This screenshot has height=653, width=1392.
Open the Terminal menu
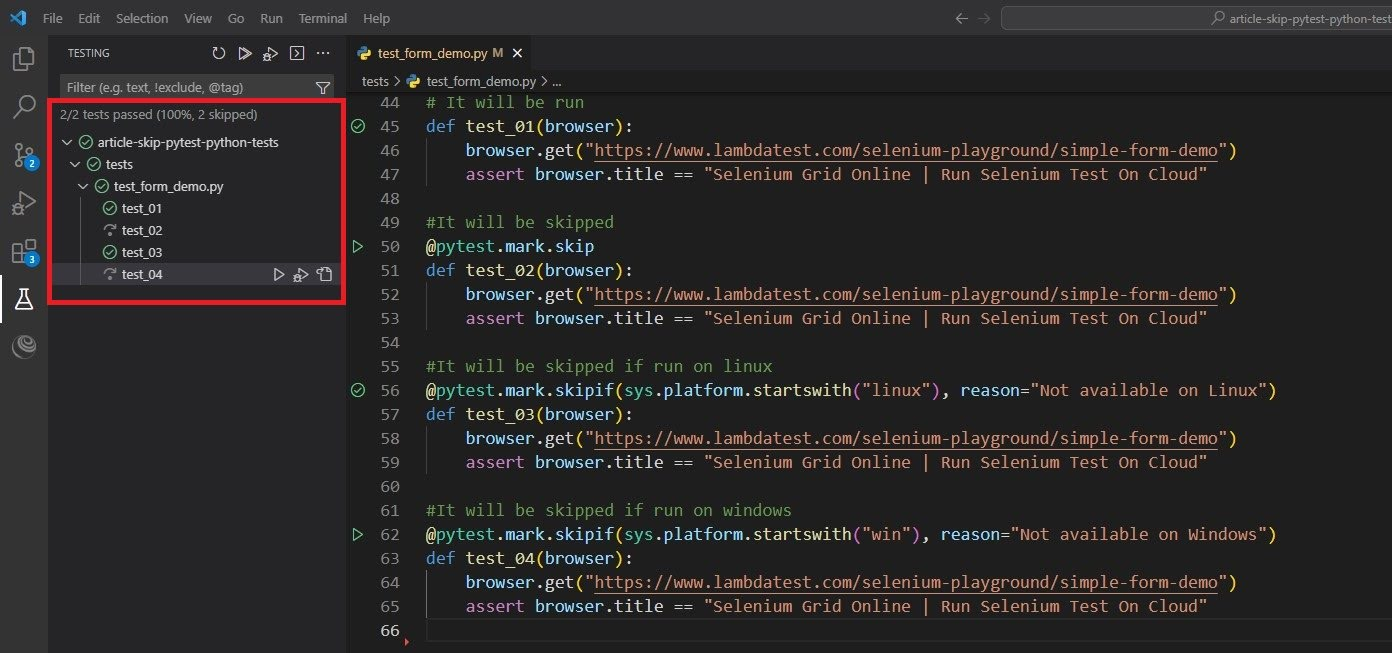pos(322,18)
